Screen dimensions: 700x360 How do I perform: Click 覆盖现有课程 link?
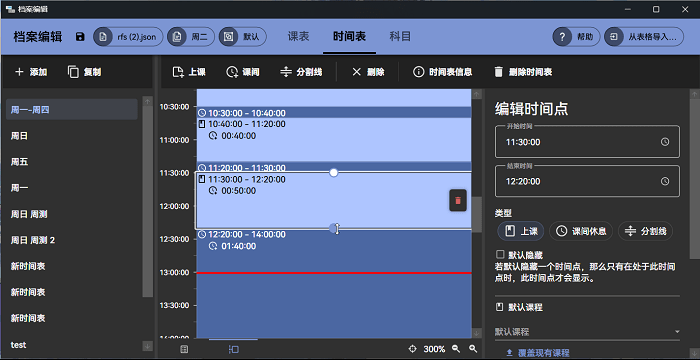tap(538, 353)
